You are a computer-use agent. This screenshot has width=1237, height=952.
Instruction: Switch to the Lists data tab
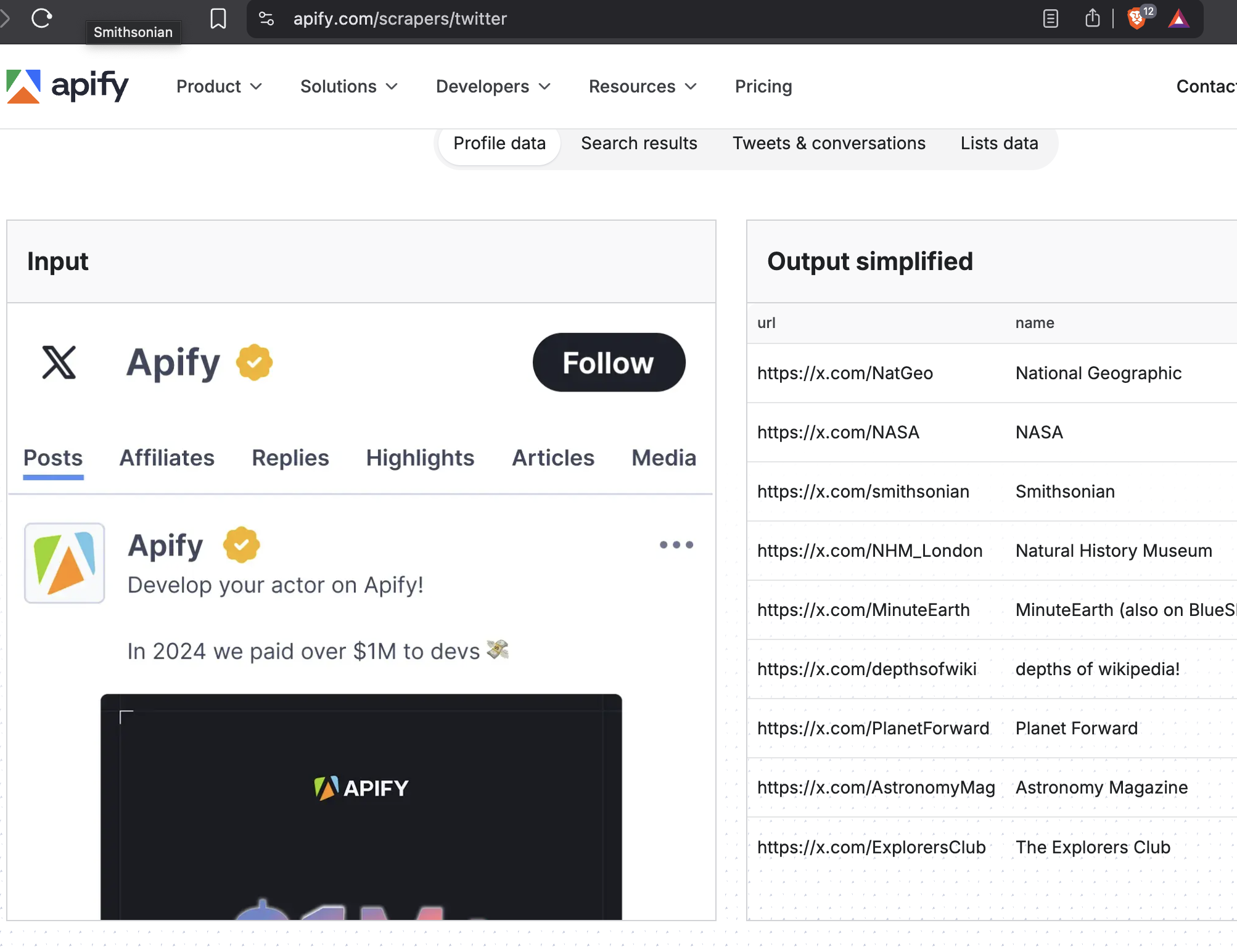[x=999, y=143]
